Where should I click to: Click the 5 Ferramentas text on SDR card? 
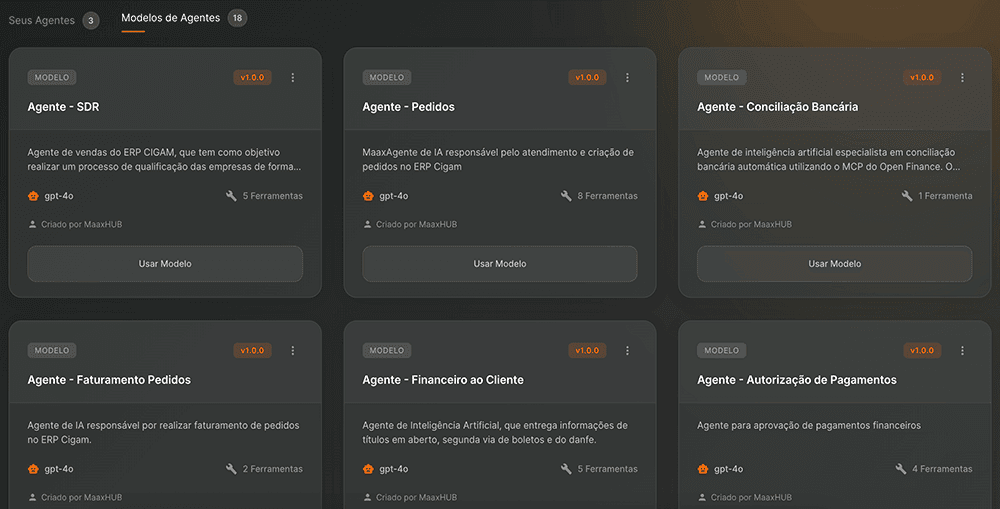click(x=272, y=196)
